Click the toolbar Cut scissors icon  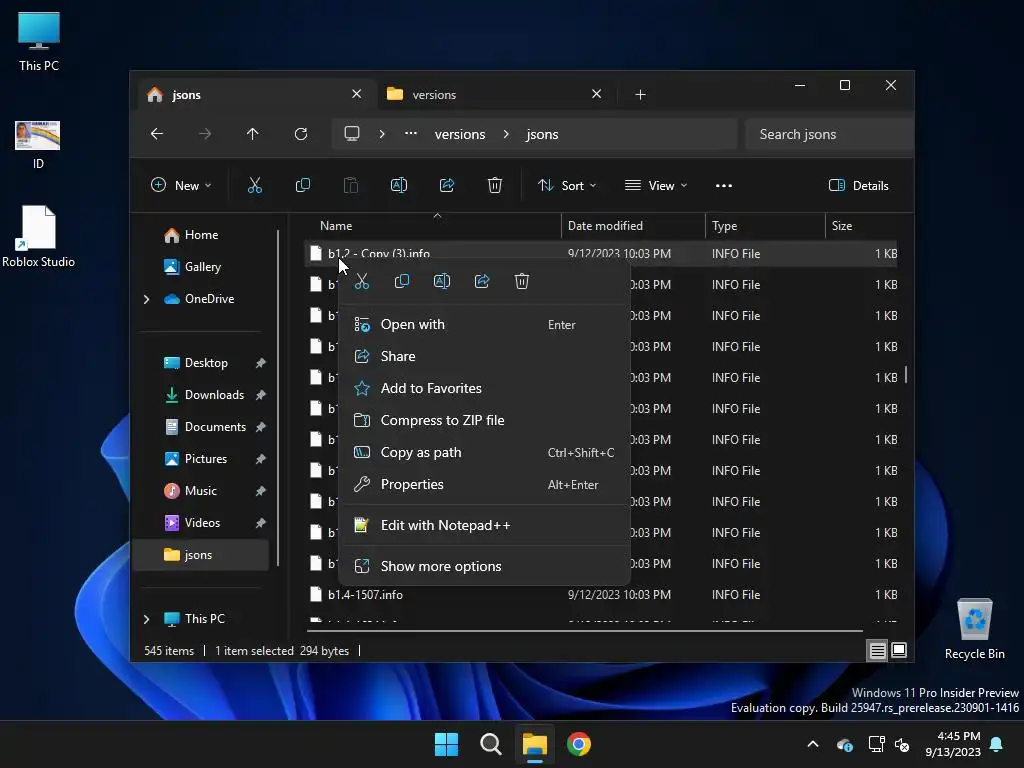point(255,186)
